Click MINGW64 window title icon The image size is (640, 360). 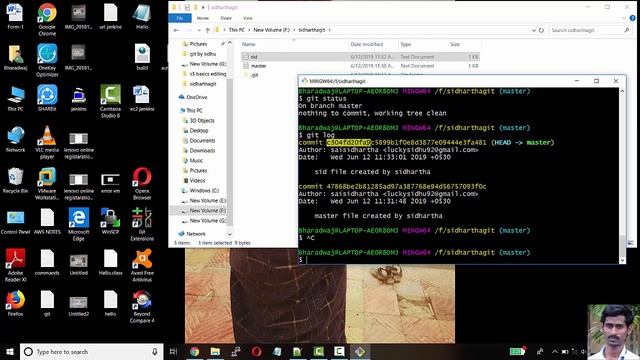[304, 81]
